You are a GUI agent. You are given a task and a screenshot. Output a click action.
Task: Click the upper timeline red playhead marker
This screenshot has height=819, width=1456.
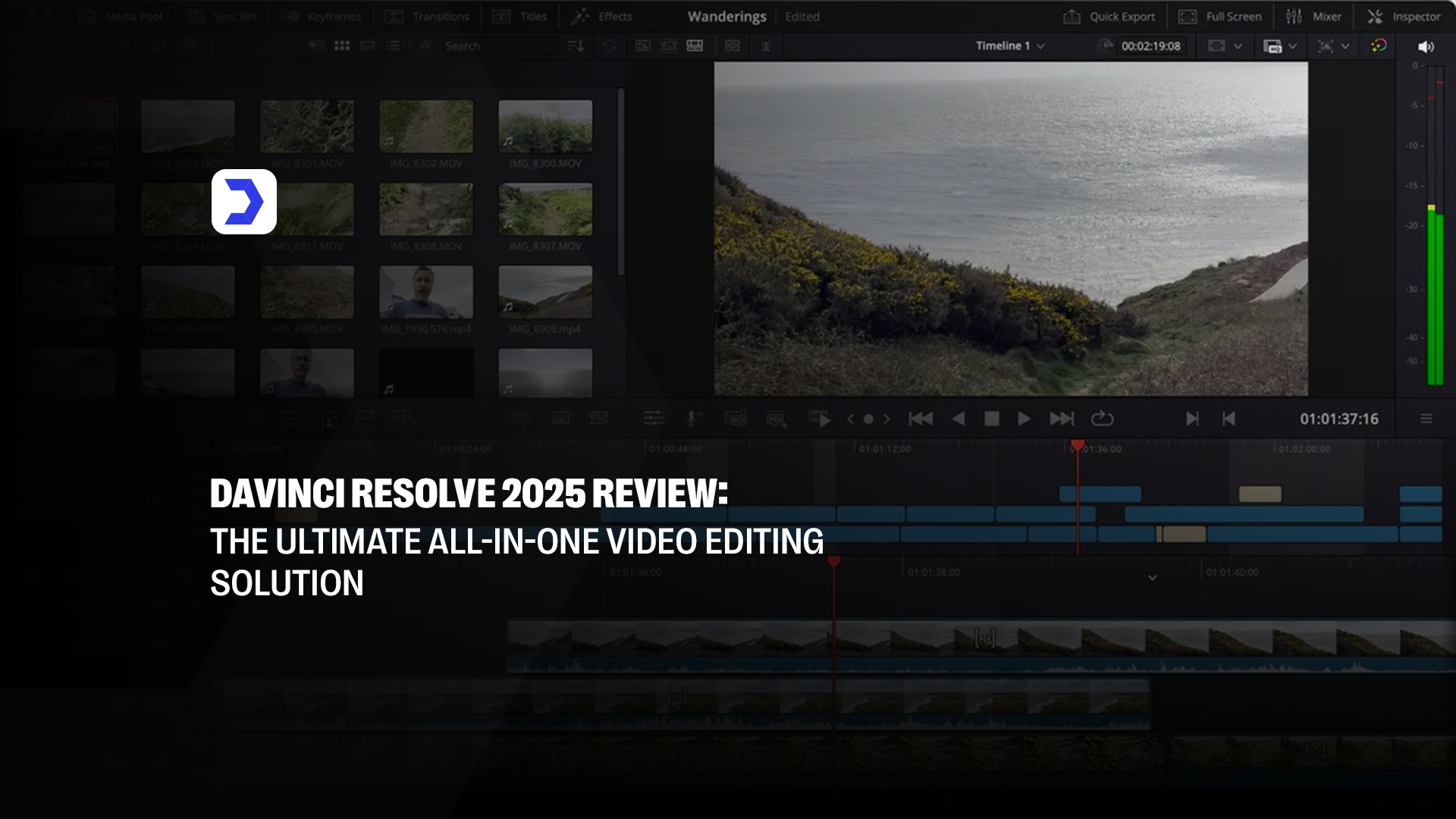1077,445
